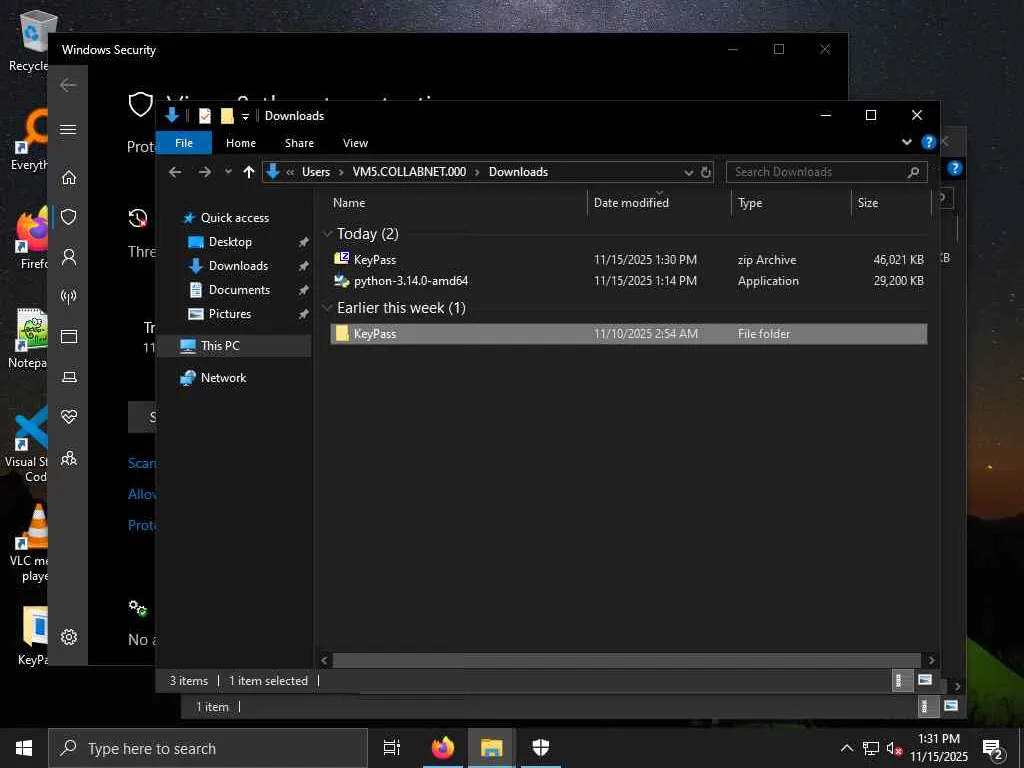Navigate forward in Downloads Explorer window
The height and width of the screenshot is (768, 1024).
pos(204,172)
